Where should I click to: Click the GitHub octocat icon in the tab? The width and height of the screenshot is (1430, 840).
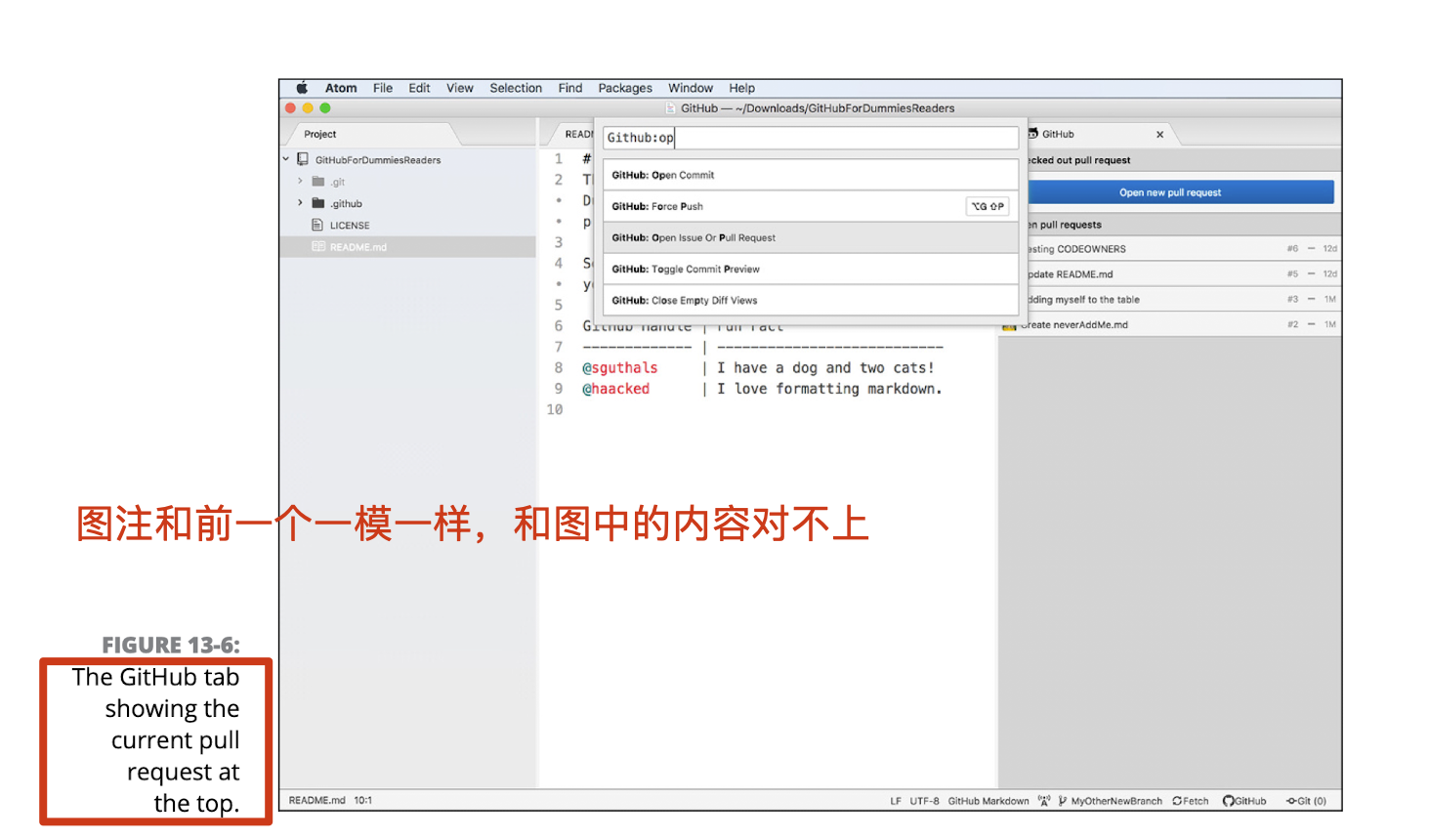point(1033,134)
